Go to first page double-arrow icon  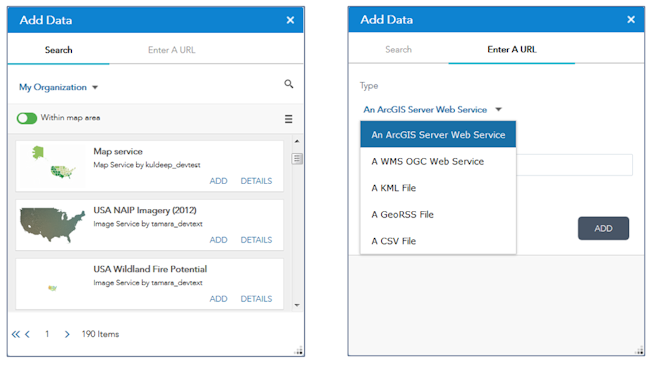coord(16,334)
